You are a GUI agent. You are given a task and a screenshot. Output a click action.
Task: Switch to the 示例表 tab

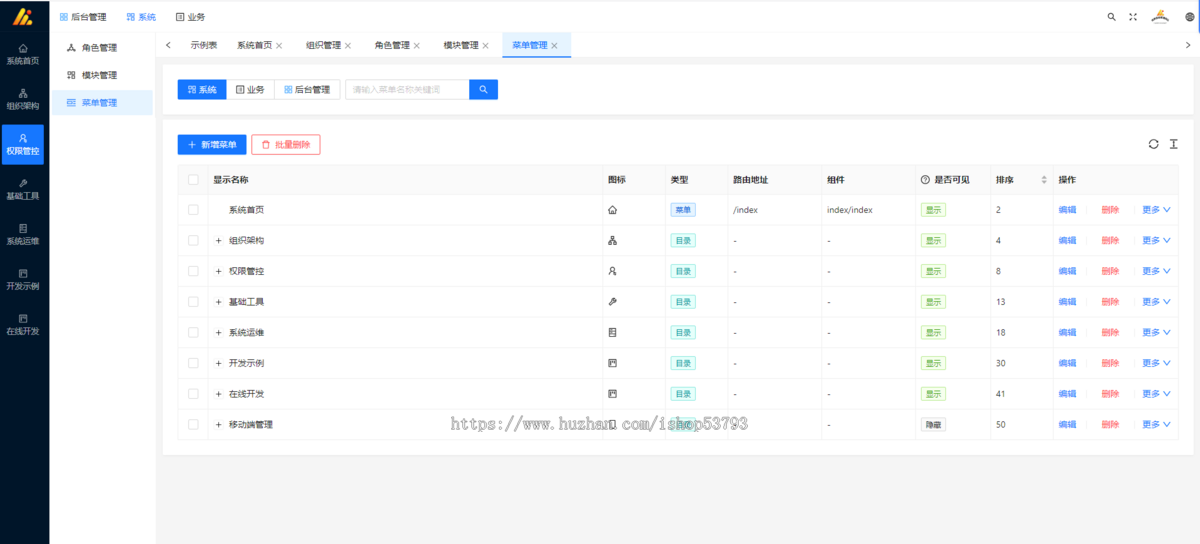(x=204, y=45)
